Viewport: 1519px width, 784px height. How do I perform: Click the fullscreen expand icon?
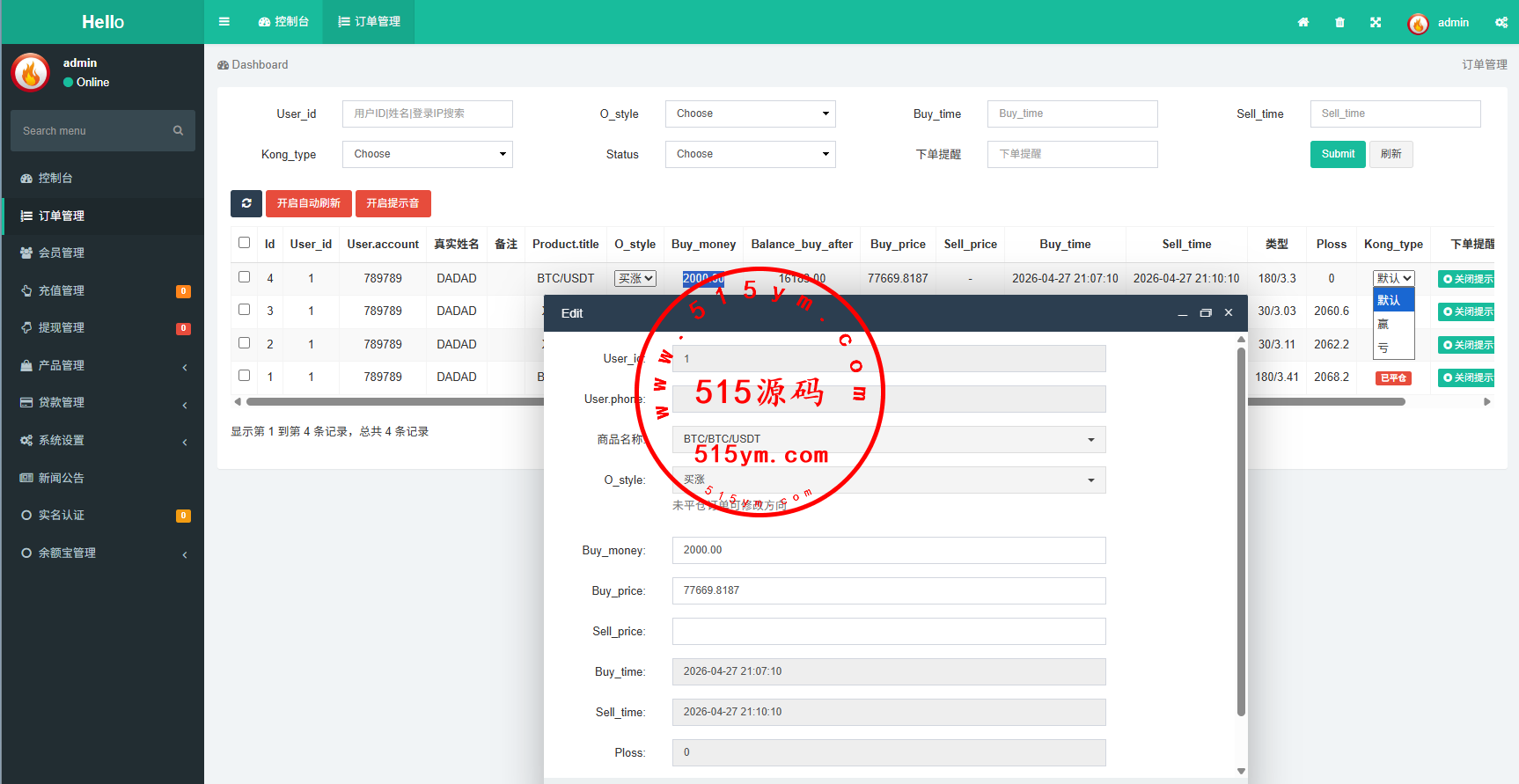1376,23
